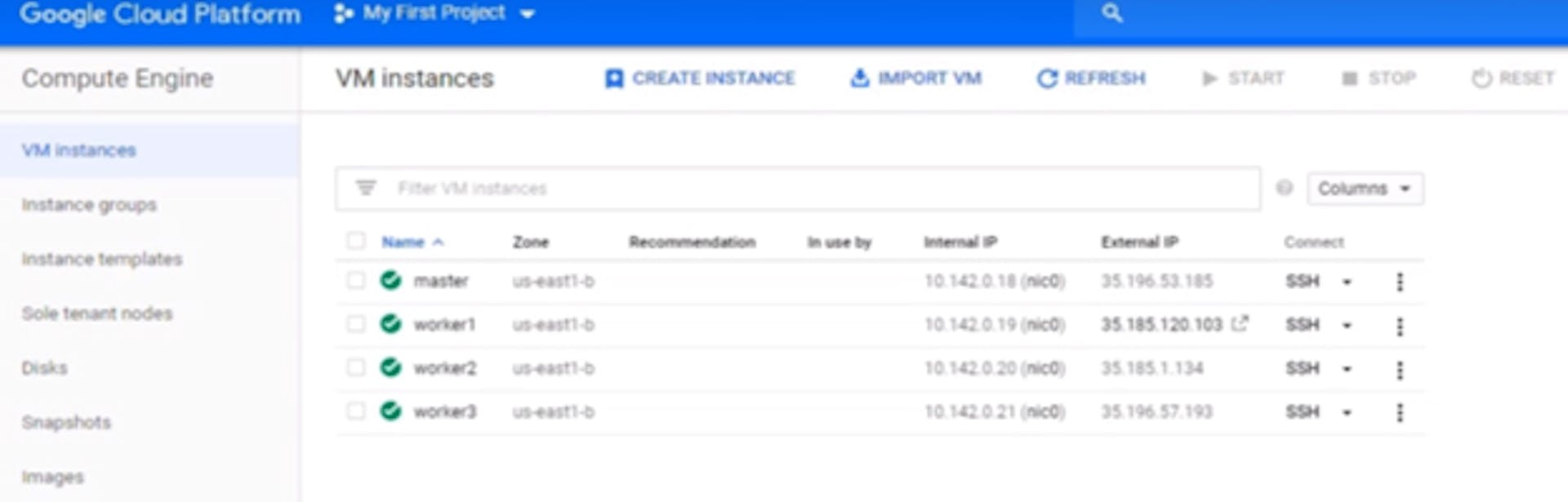Image resolution: width=1568 pixels, height=502 pixels.
Task: Click the Filter VM instances input field
Action: pyautogui.click(x=797, y=189)
